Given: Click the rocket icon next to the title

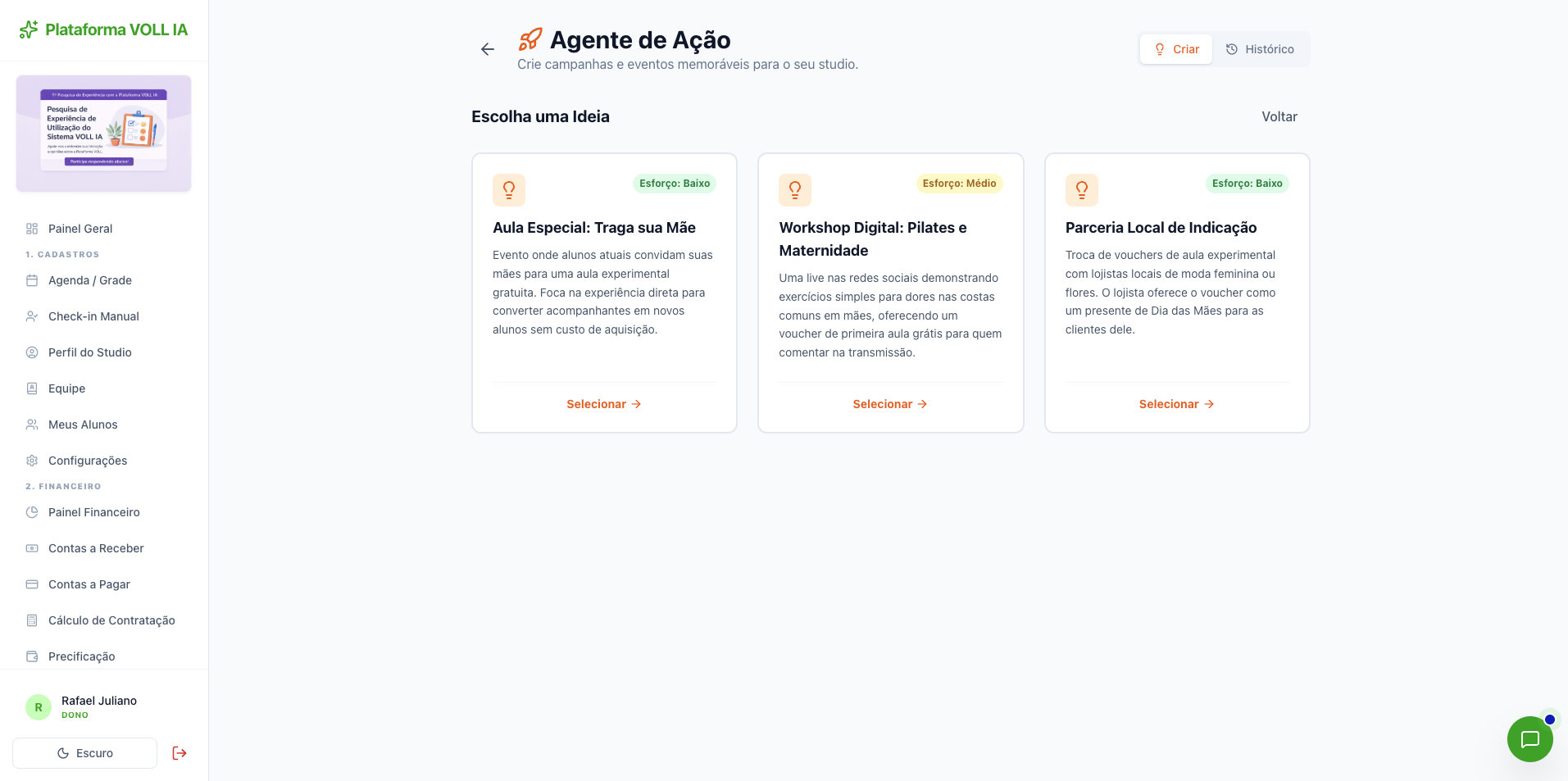Looking at the screenshot, I should tap(530, 39).
